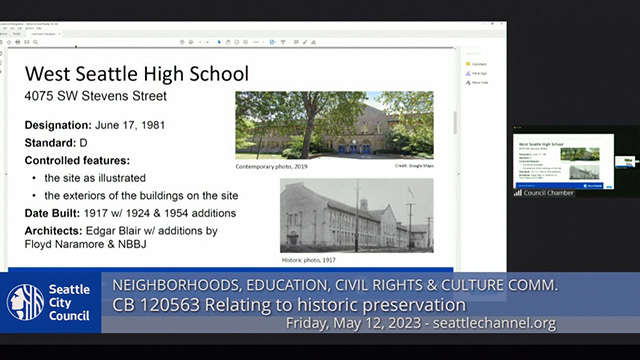Viewport: 640px width, 360px height.
Task: Click the magnifier Find icon in toolbar
Action: (x=36, y=42)
